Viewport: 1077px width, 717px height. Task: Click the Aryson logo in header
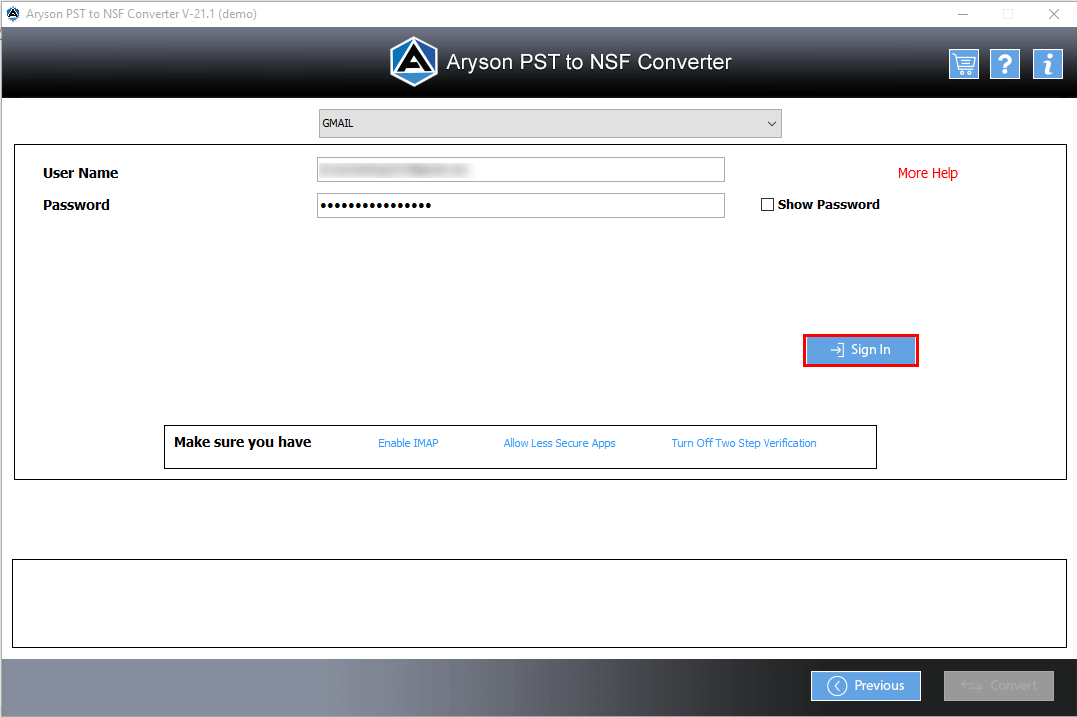pyautogui.click(x=413, y=62)
